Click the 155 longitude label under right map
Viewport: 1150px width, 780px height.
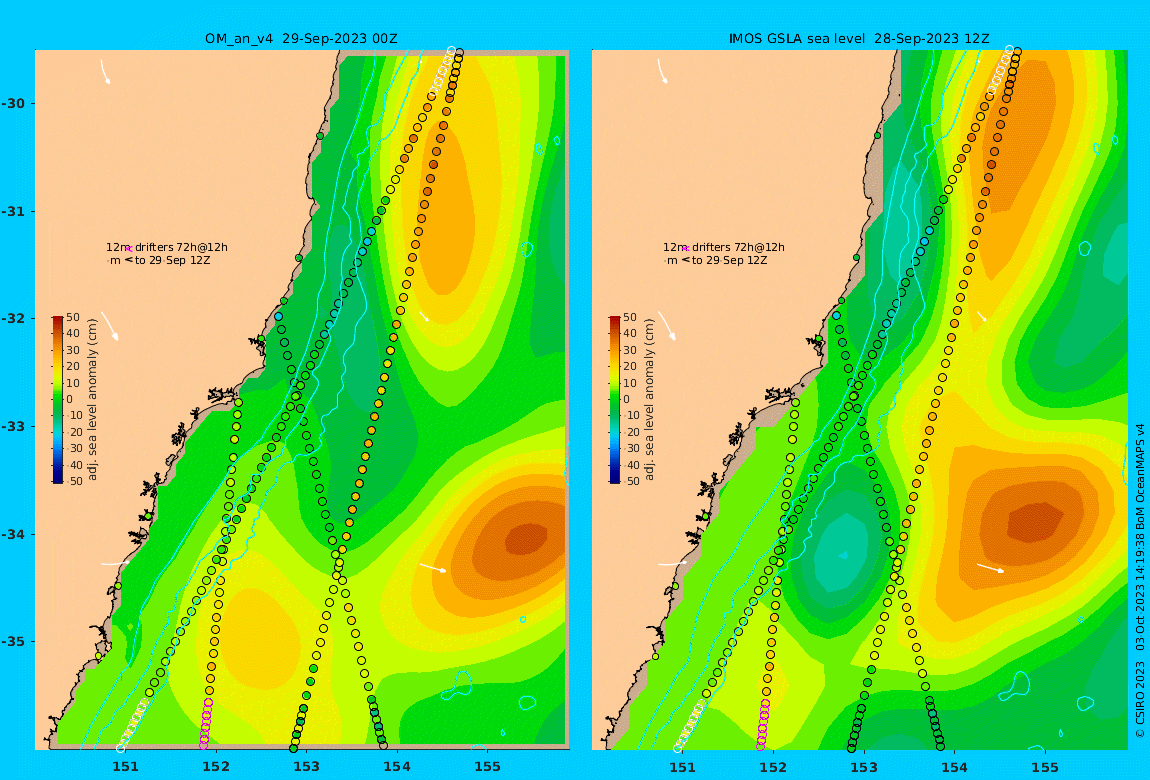pos(1045,767)
